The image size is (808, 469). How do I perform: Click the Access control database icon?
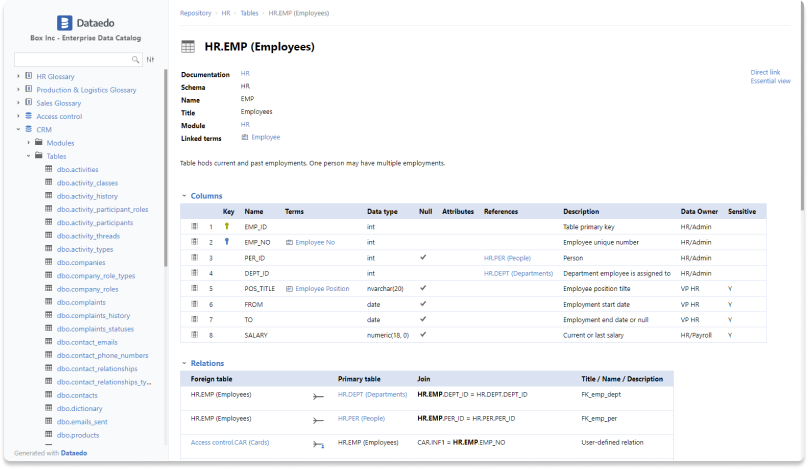click(28, 116)
